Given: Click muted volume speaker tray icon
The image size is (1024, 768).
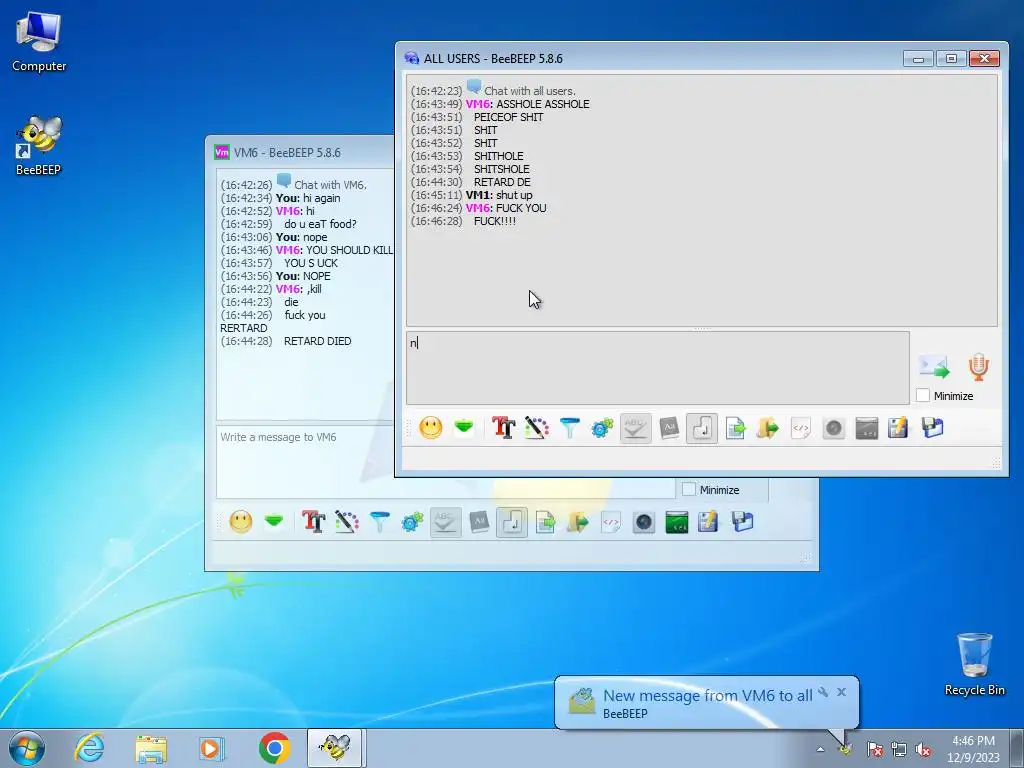Looking at the screenshot, I should (x=923, y=750).
